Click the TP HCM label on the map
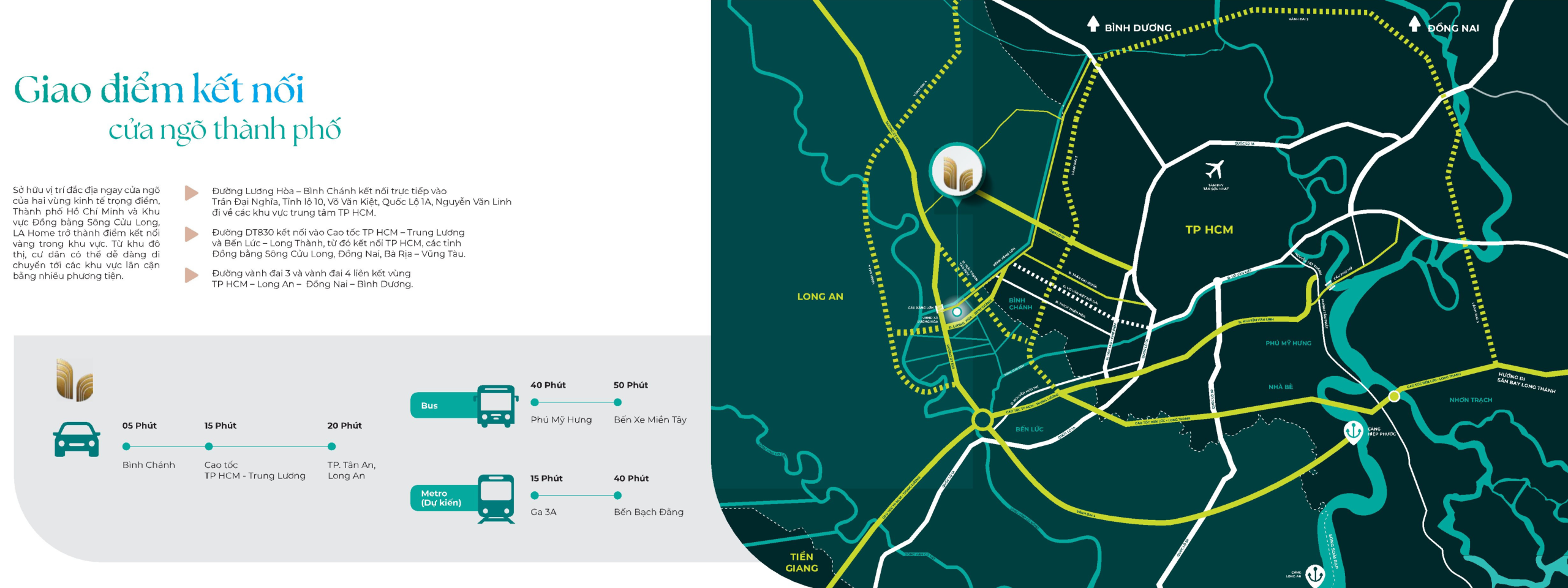Viewport: 1568px width, 588px height. 1209,230
